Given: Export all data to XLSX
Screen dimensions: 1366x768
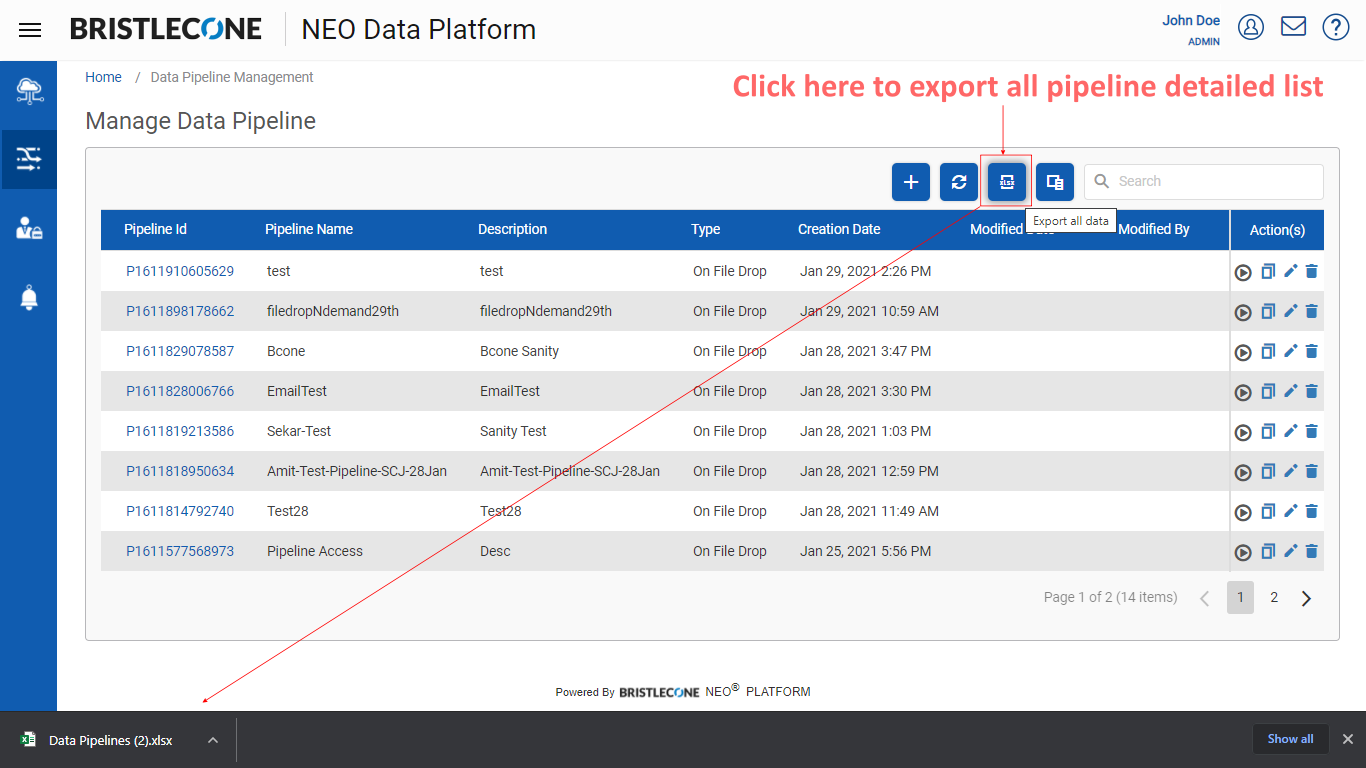Looking at the screenshot, I should click(x=1007, y=182).
